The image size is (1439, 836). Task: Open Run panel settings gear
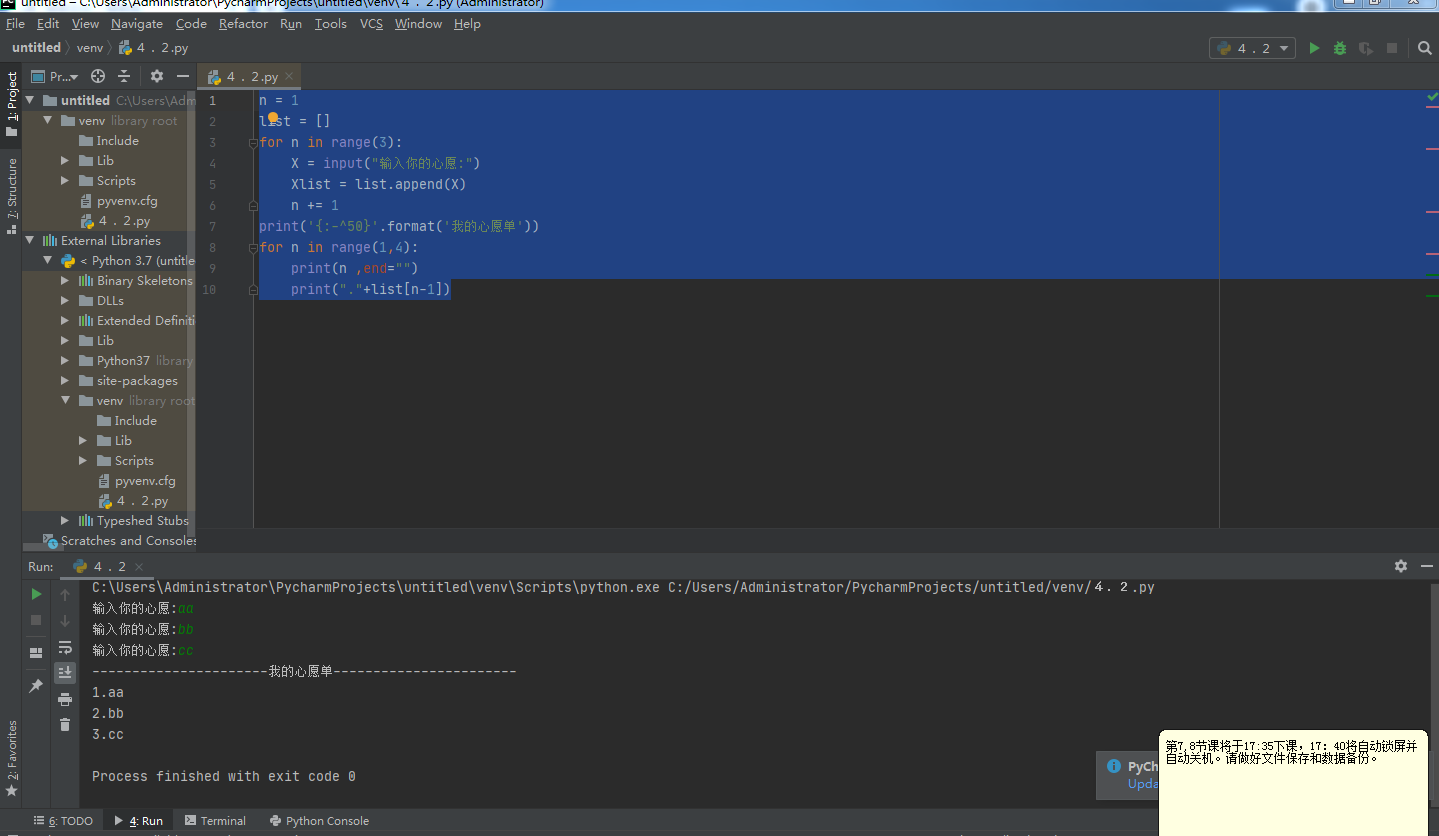[x=1401, y=566]
